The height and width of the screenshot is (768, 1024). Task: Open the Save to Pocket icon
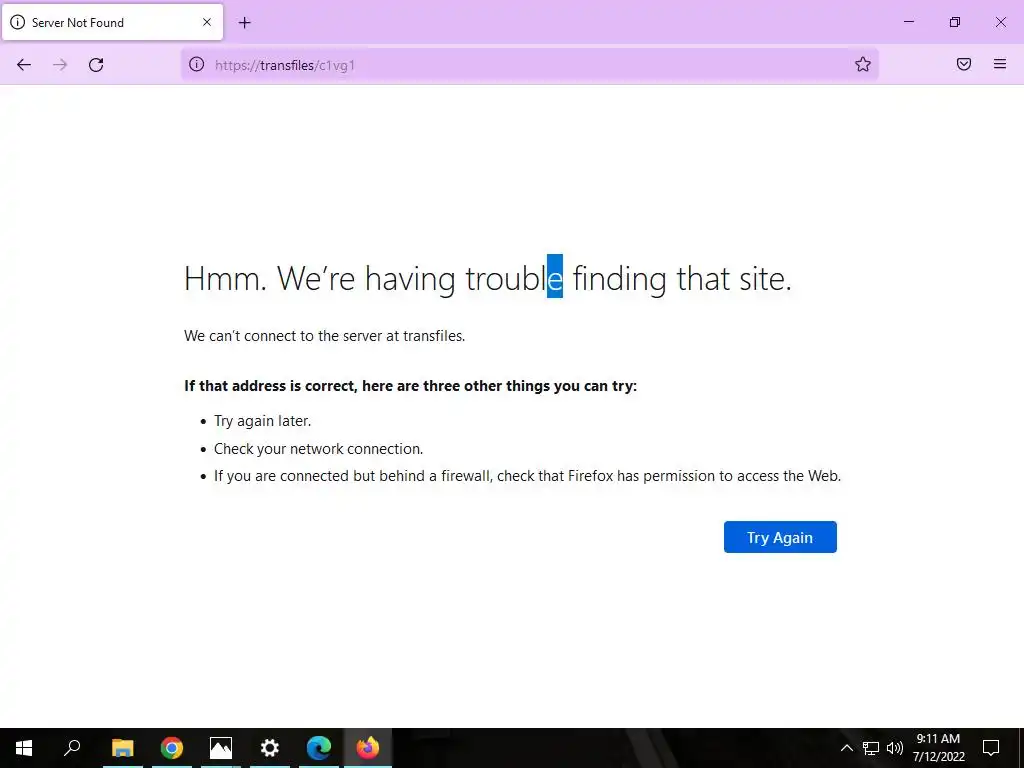pos(964,64)
